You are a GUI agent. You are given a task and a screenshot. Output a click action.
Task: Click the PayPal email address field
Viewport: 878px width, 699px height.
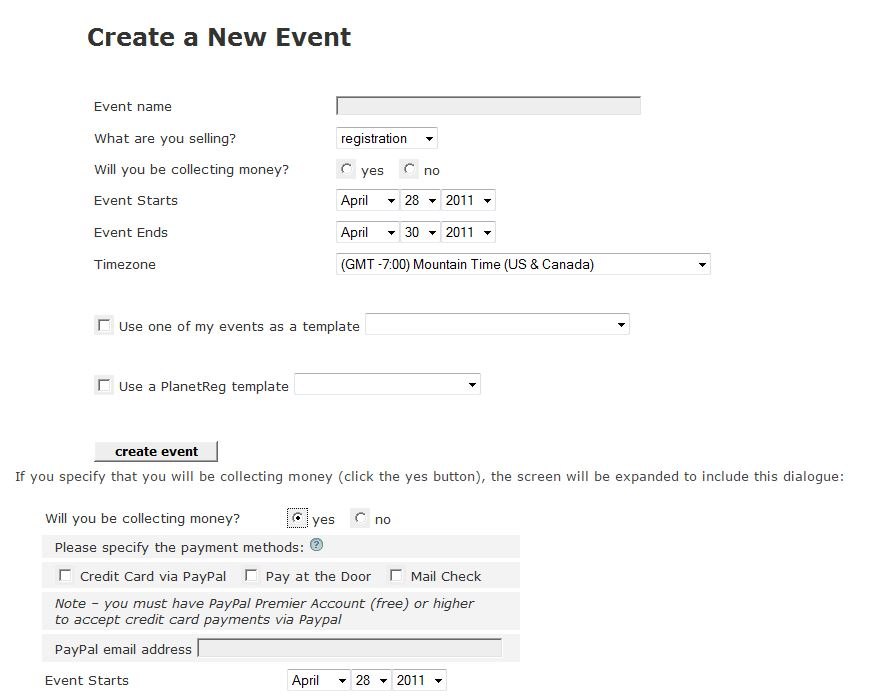352,648
